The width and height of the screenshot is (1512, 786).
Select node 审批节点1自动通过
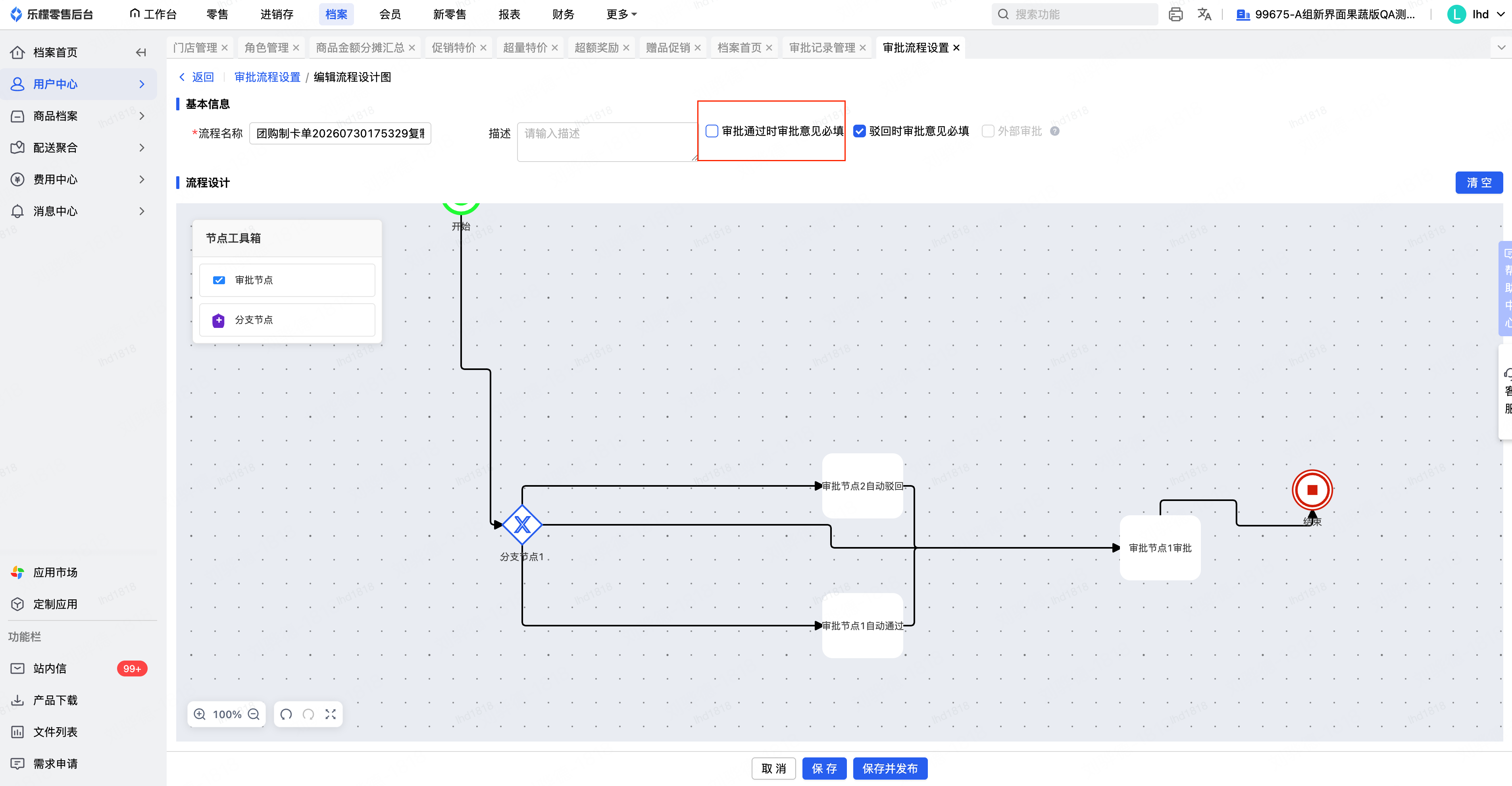pos(862,625)
